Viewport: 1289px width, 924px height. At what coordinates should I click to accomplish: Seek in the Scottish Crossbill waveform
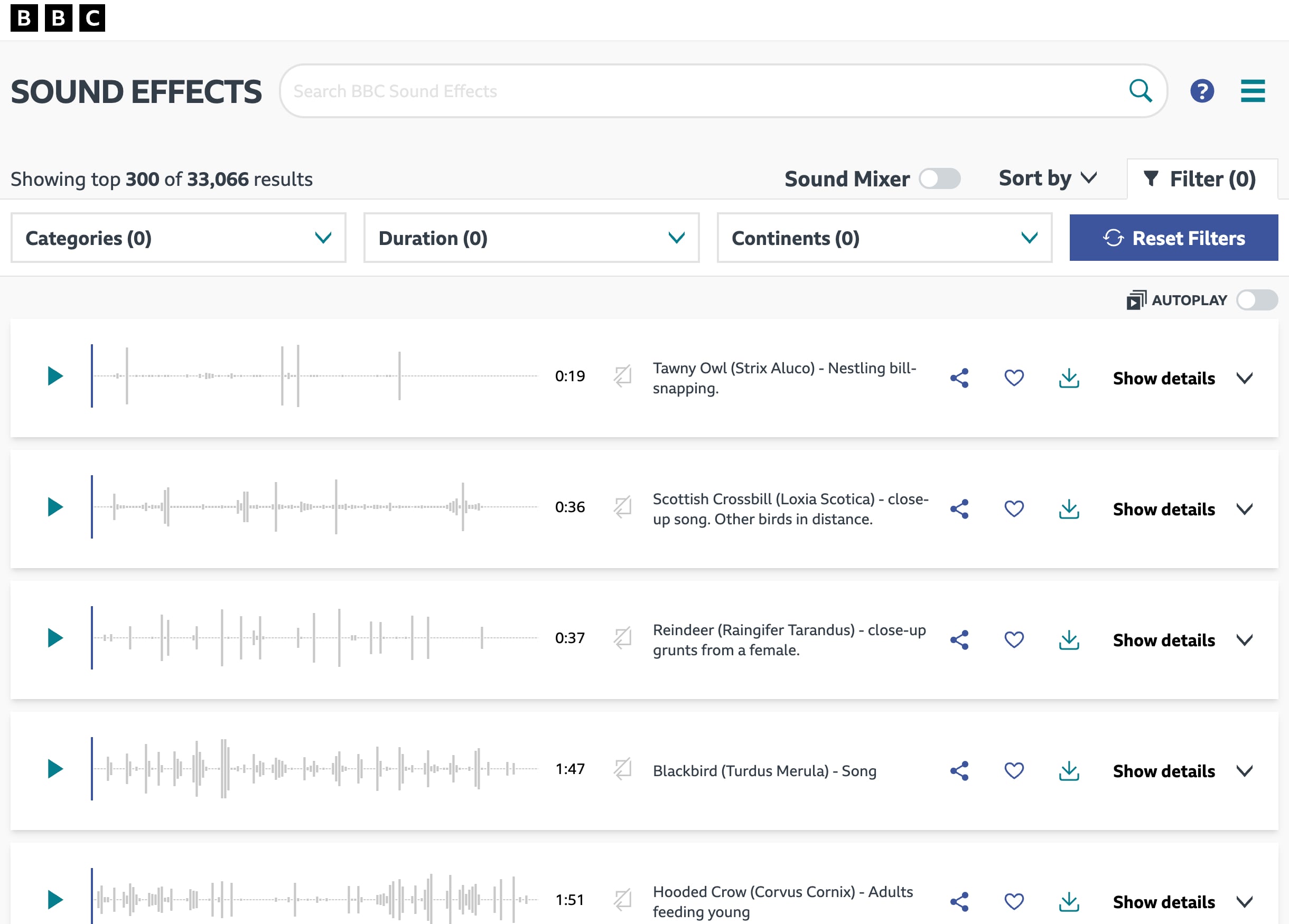314,506
